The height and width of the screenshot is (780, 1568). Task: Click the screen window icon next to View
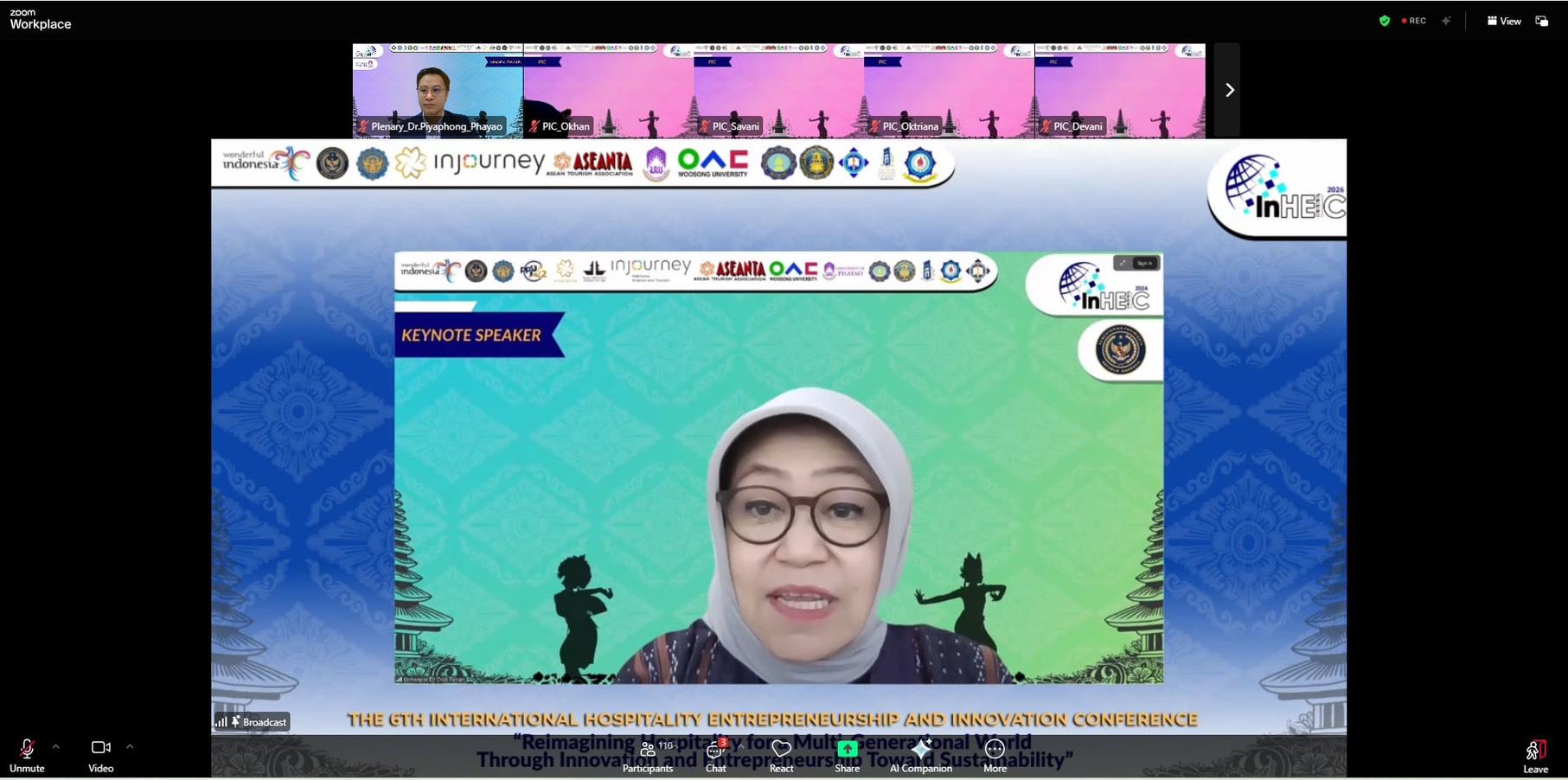[1542, 21]
